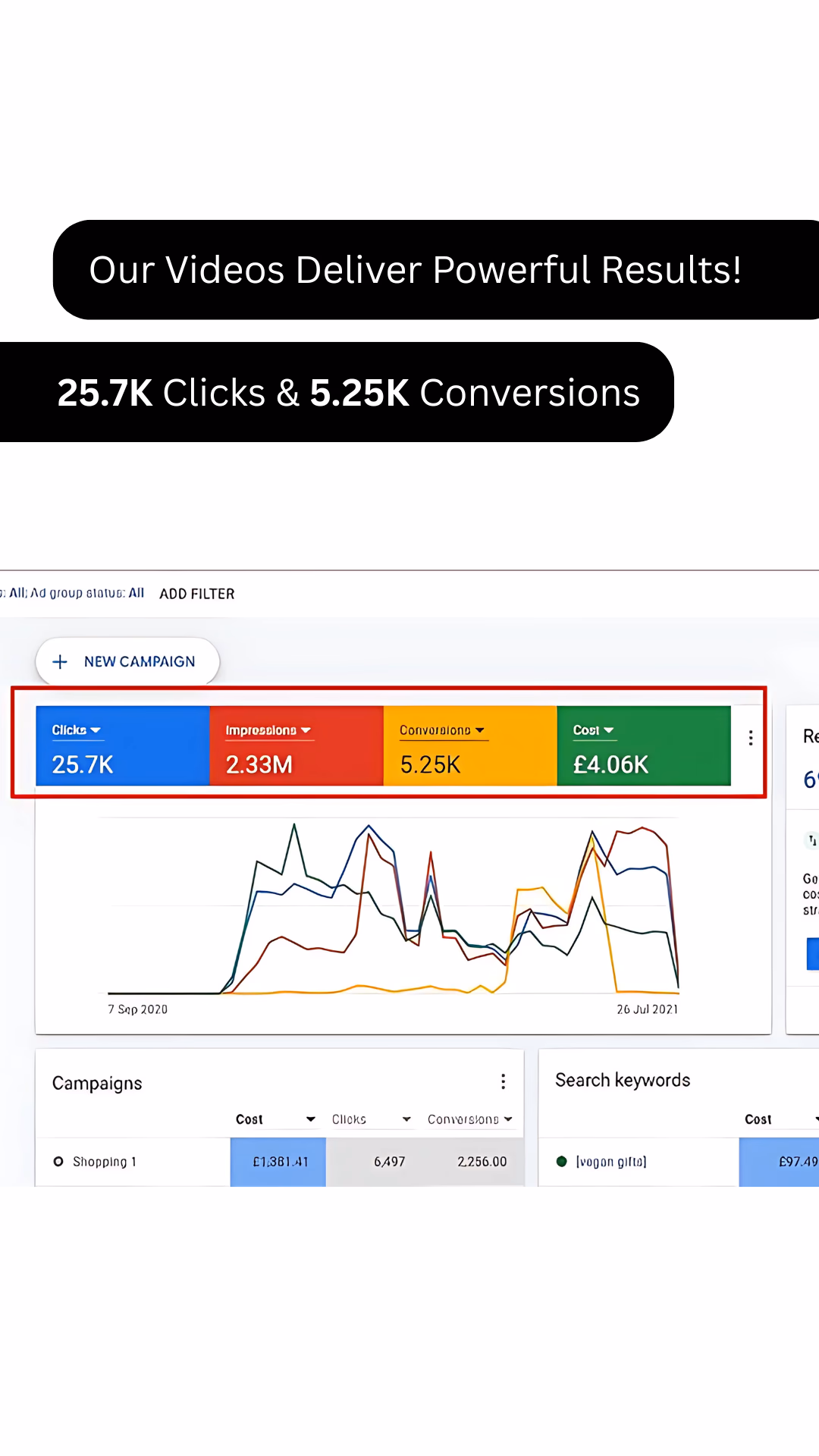This screenshot has height=1456, width=819.
Task: Expand the Clicks metric dropdown arrow
Action: coord(96,730)
